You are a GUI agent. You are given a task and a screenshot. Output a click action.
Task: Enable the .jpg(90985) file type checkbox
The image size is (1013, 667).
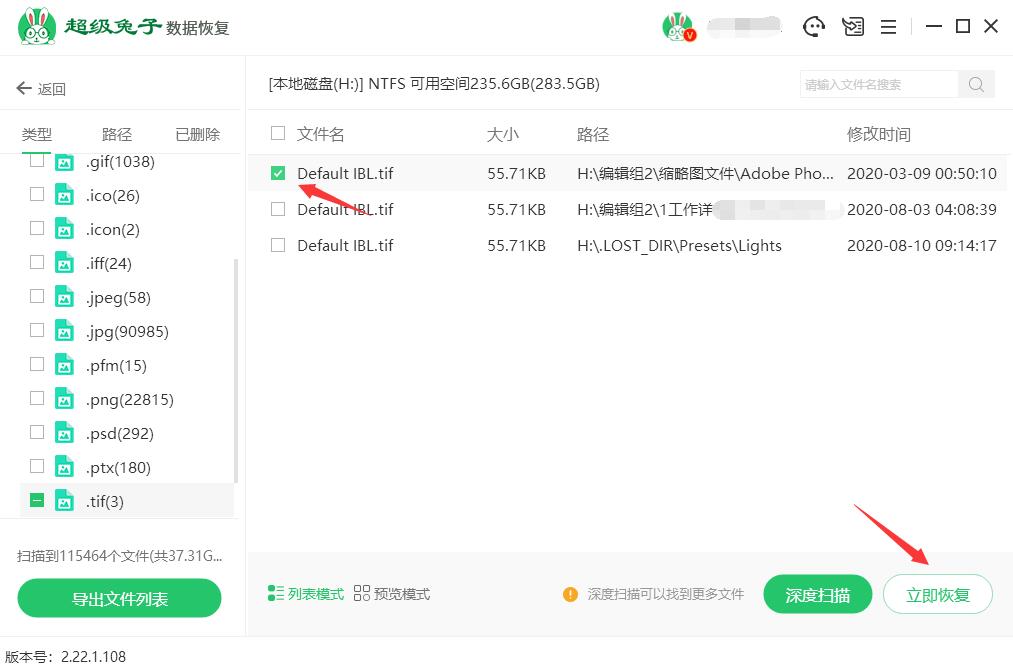tap(37, 331)
